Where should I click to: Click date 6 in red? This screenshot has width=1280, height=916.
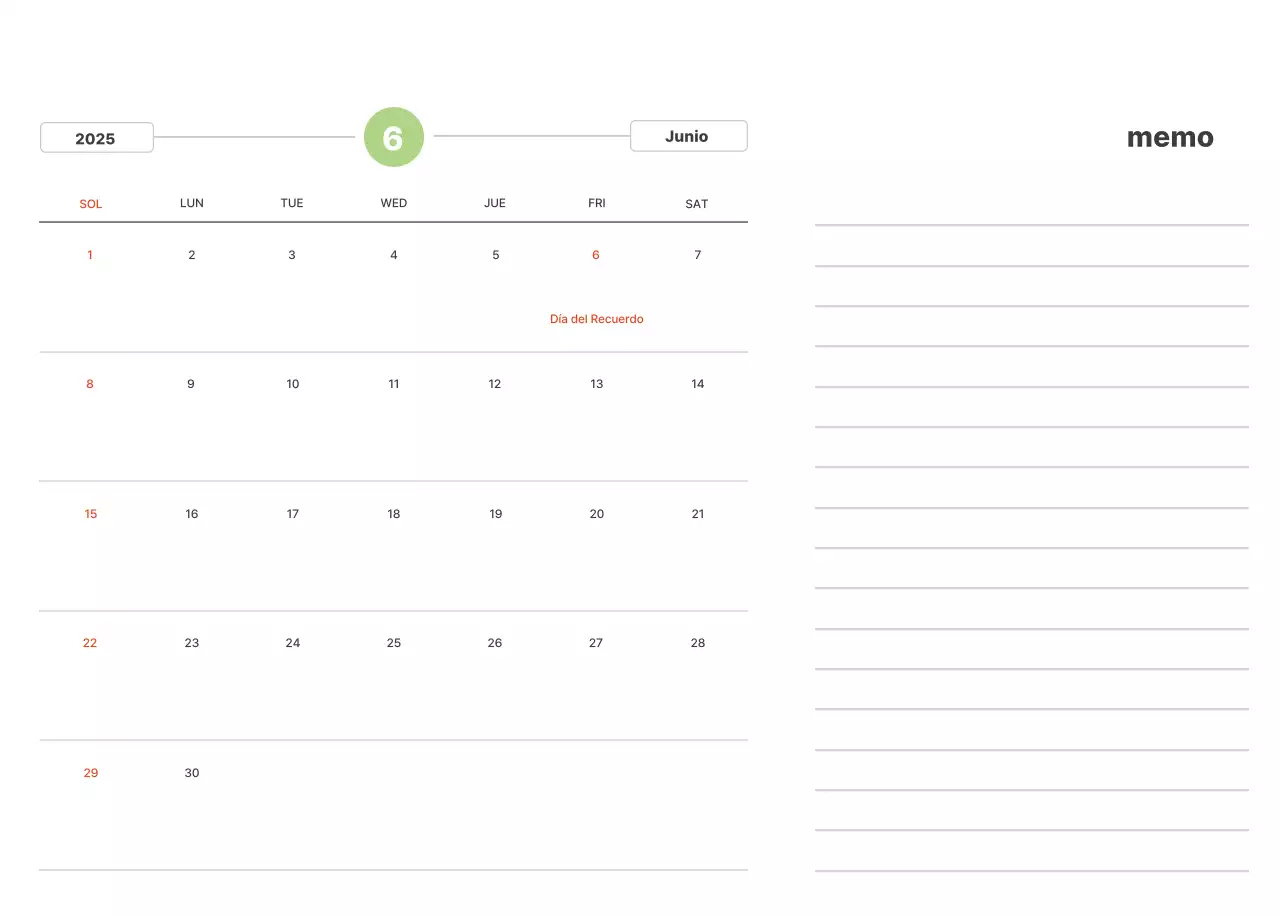tap(596, 255)
